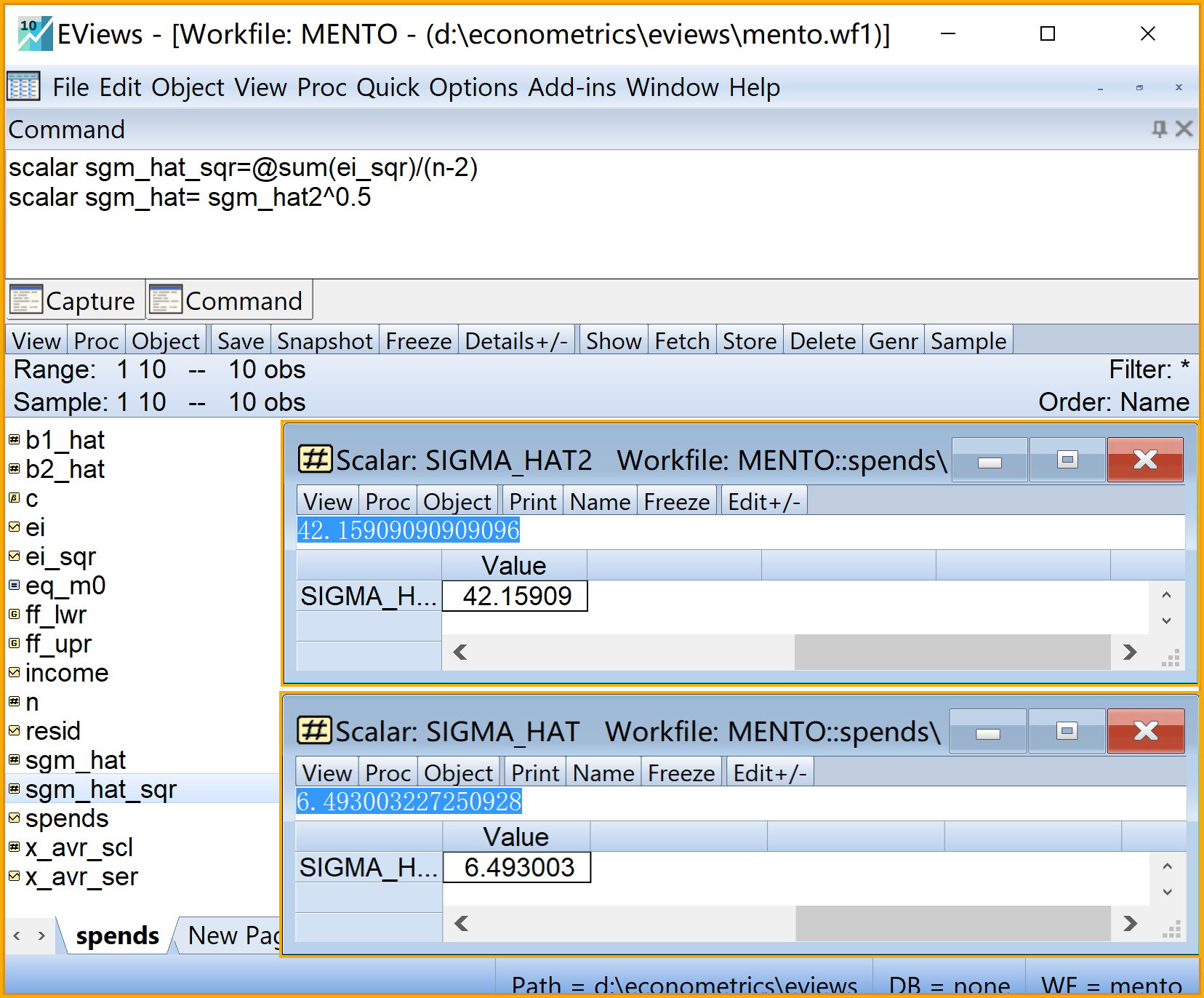
Task: Toggle Edit+/- in SIGMA_HAT window
Action: pos(769,773)
